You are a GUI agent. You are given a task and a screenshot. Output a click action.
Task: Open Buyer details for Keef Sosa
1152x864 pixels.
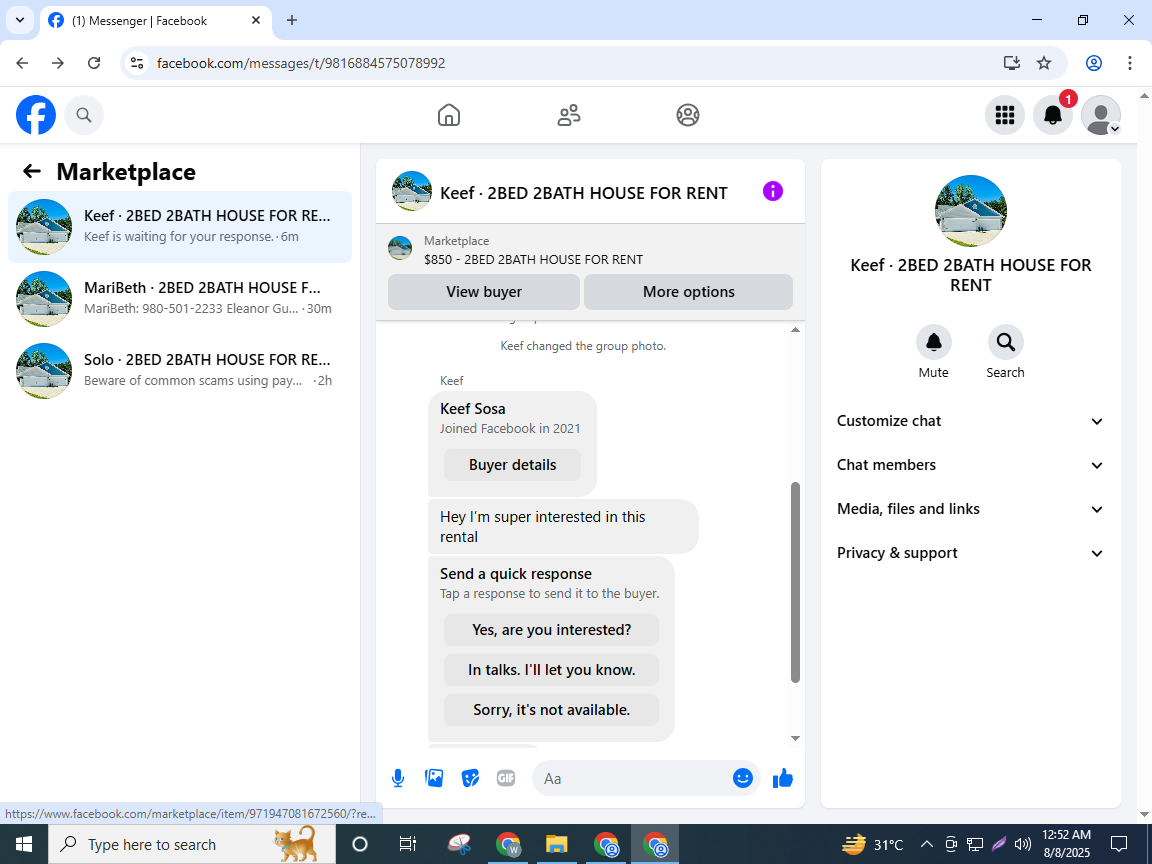512,465
